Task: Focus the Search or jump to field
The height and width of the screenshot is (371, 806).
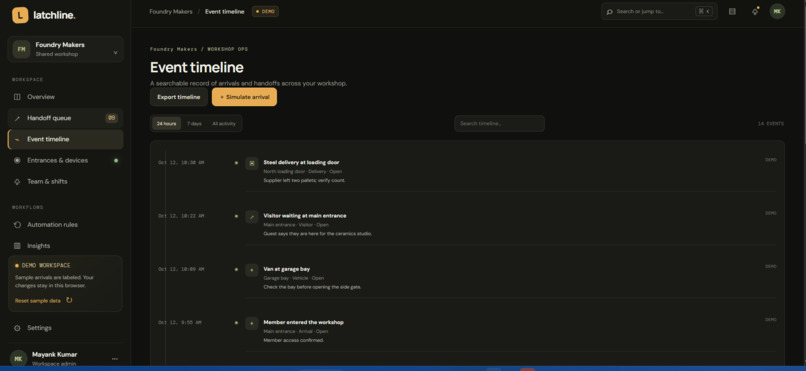Action: coord(659,11)
